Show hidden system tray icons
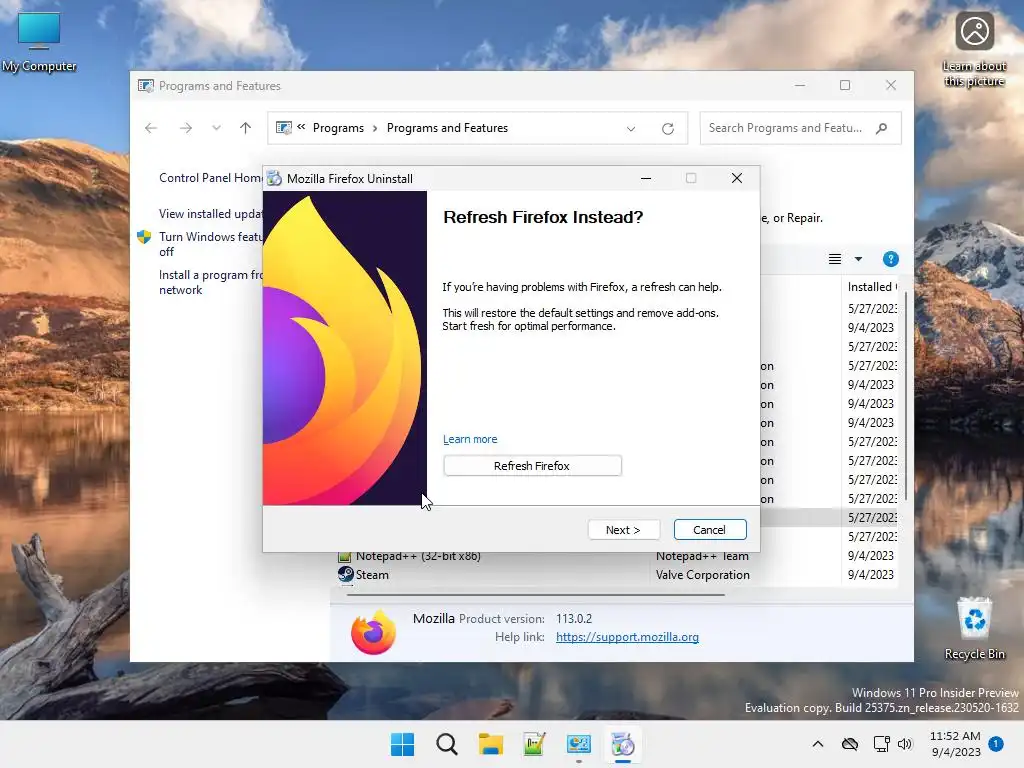The width and height of the screenshot is (1024, 768). pyautogui.click(x=818, y=744)
